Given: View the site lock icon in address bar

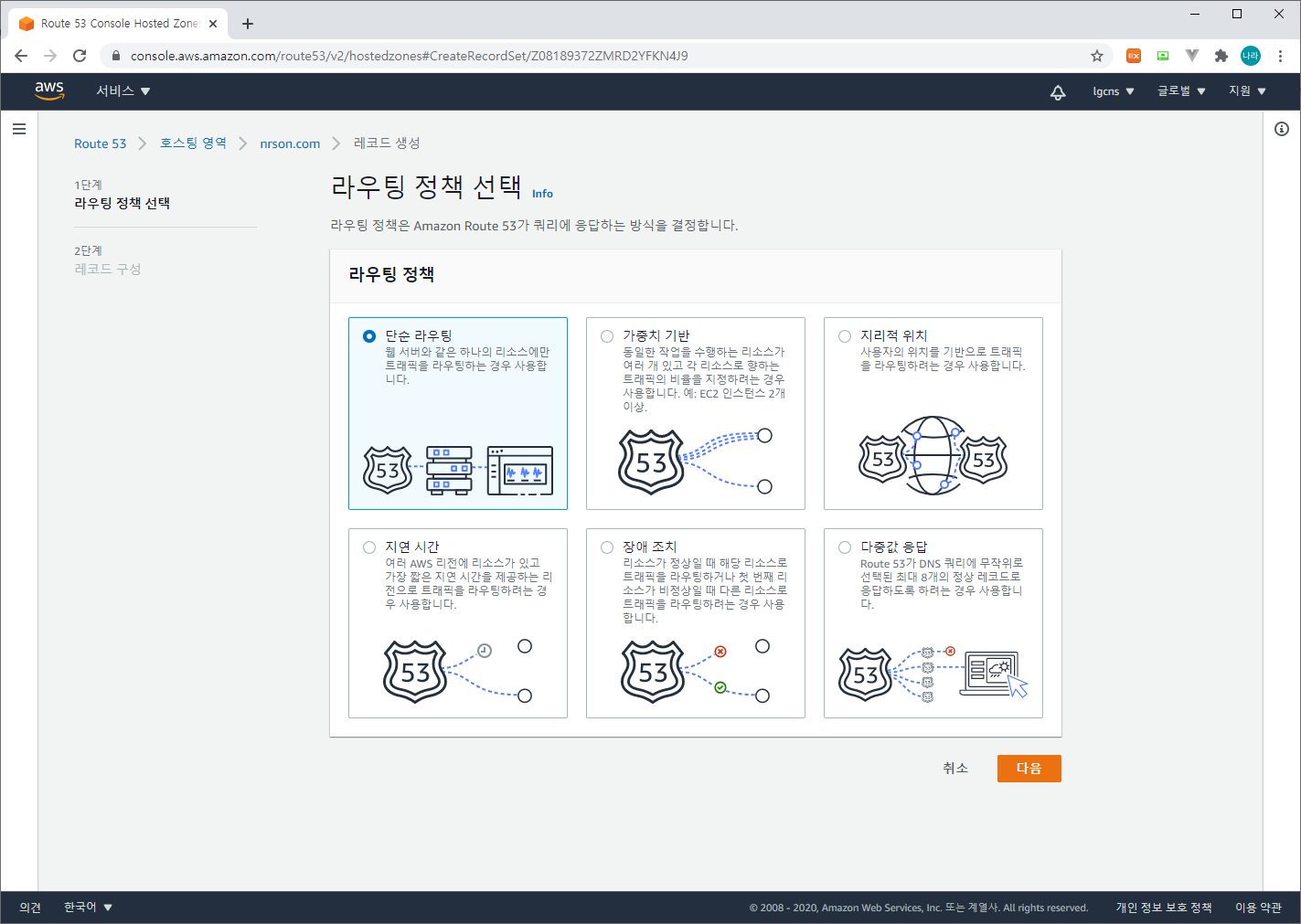Looking at the screenshot, I should (115, 56).
